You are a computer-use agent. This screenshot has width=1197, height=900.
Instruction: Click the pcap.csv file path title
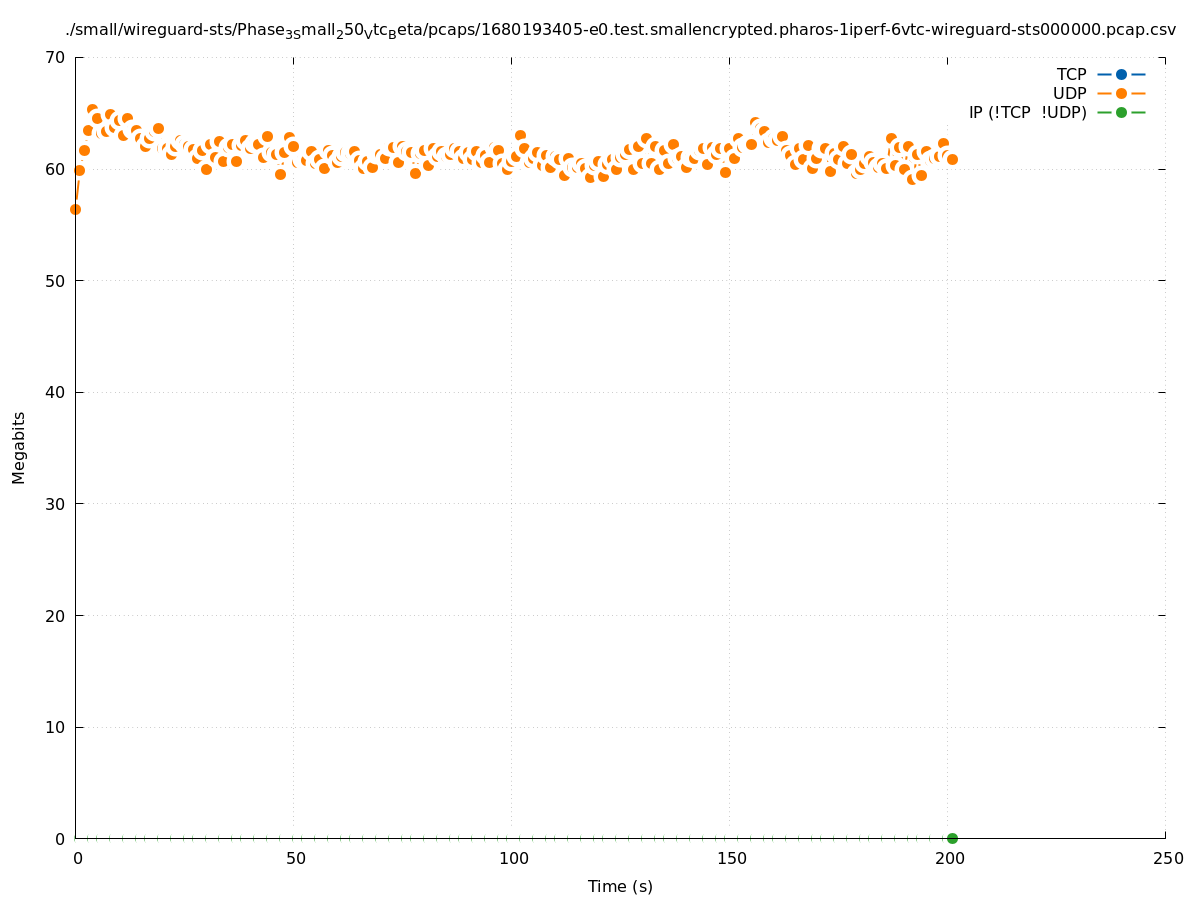pyautogui.click(x=620, y=30)
